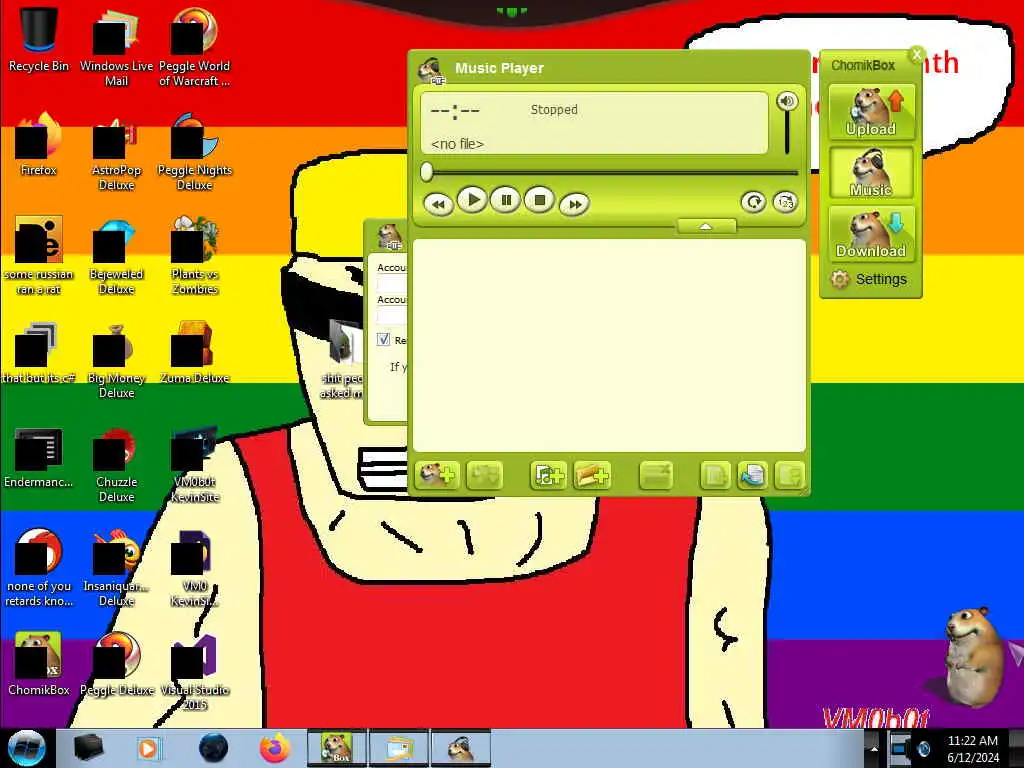Add files from Chomik account to playlist
The image size is (1024, 768).
tap(437, 475)
